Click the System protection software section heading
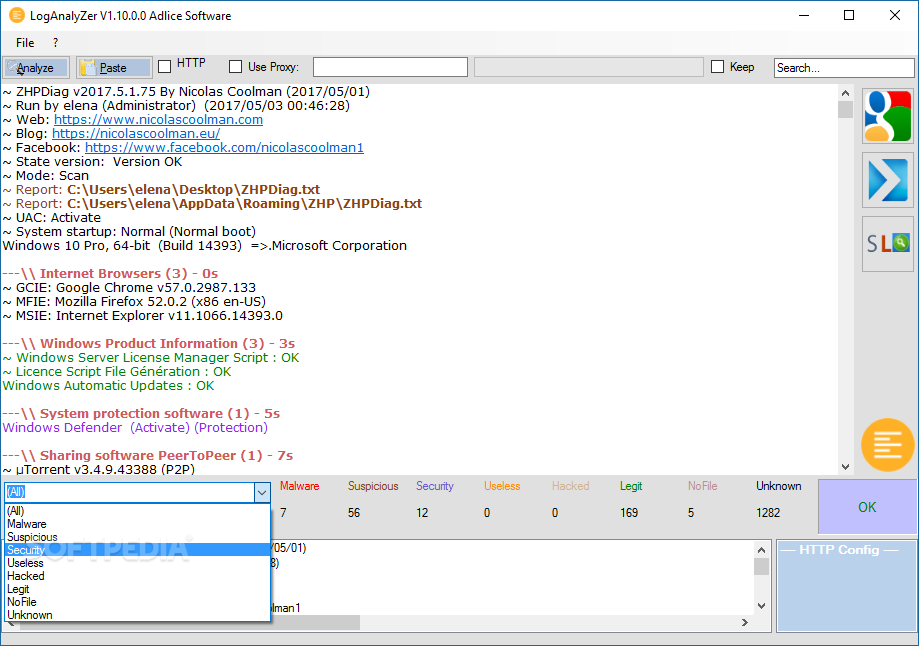This screenshot has width=919, height=646. pyautogui.click(x=141, y=413)
